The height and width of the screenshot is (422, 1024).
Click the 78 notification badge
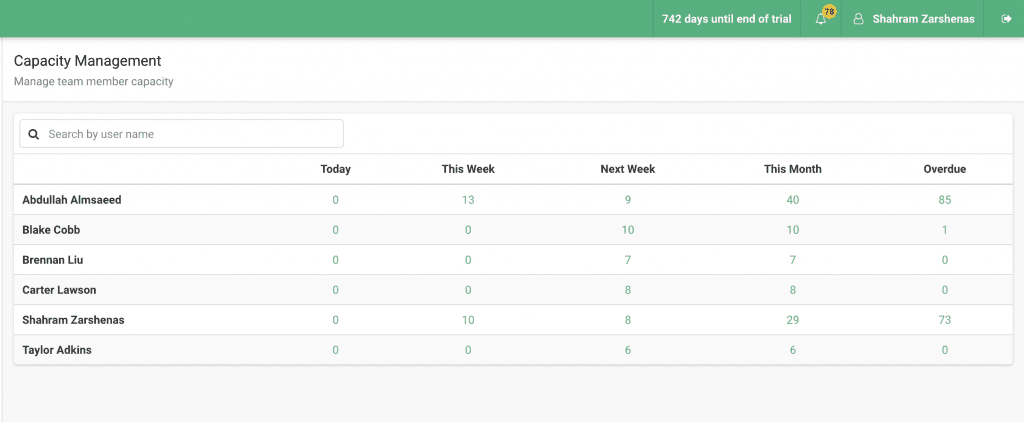[x=829, y=12]
